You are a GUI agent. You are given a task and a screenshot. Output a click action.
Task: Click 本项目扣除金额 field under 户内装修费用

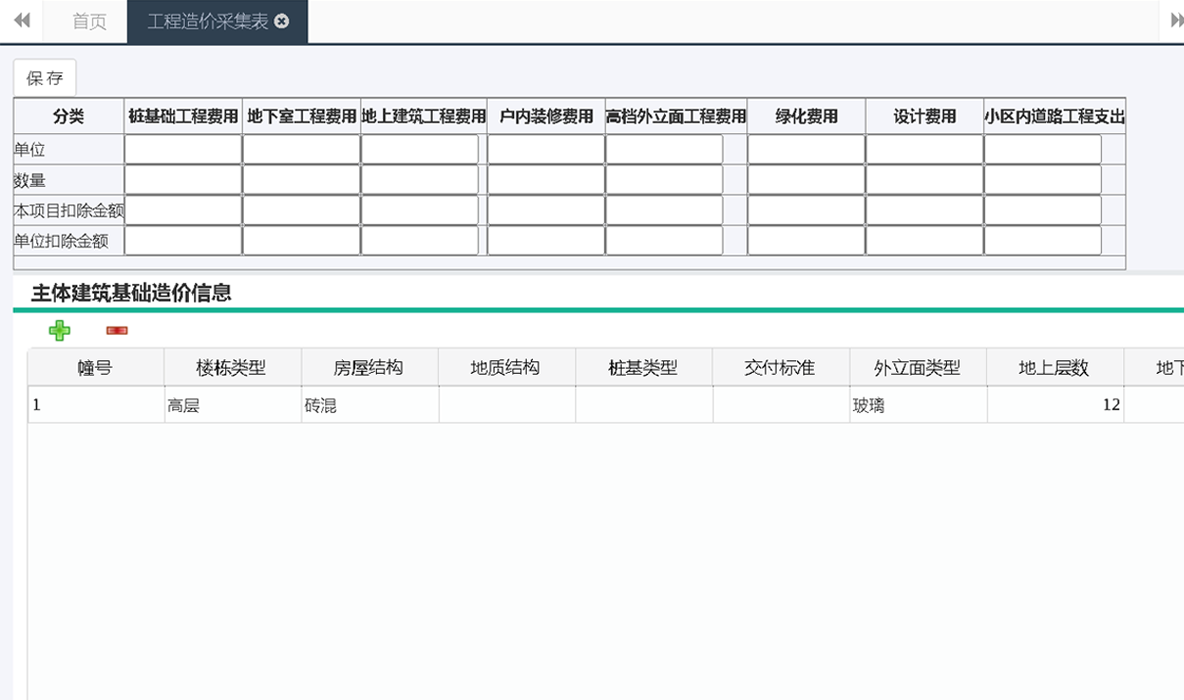tap(546, 210)
